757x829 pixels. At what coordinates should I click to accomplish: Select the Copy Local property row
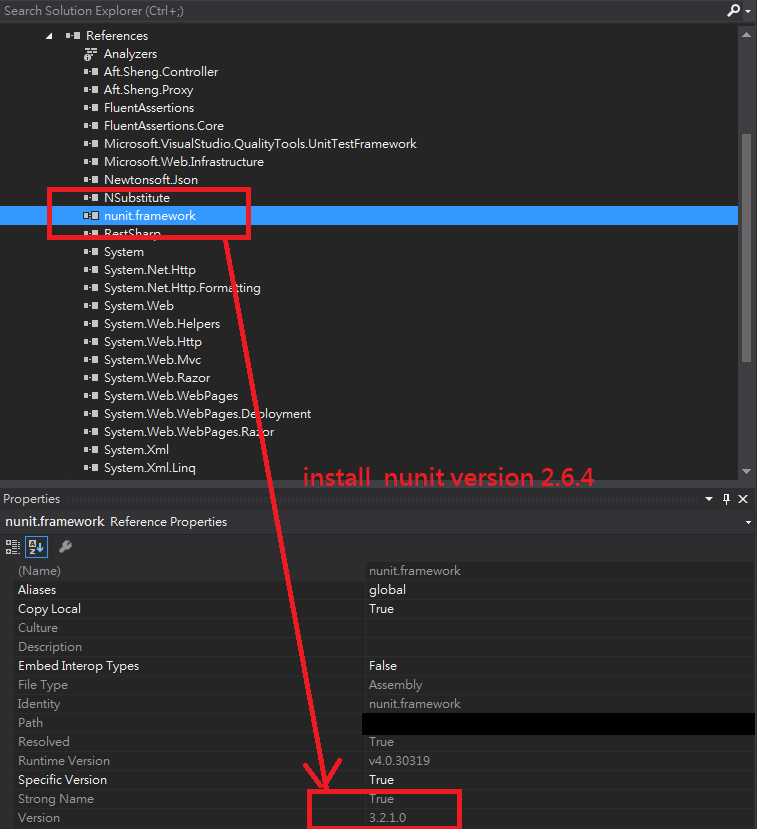click(385, 609)
